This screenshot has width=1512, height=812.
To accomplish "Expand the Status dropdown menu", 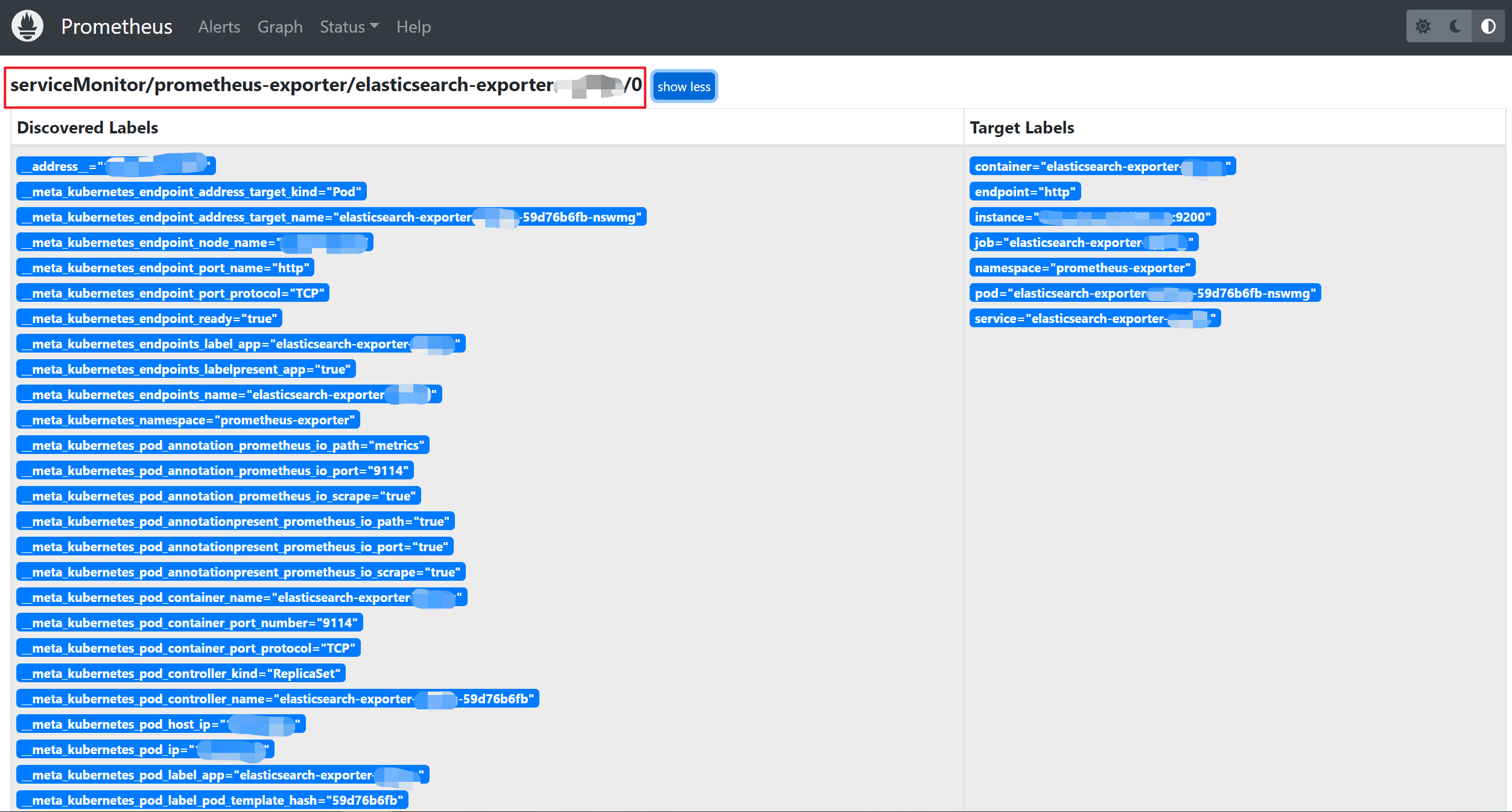I will point(349,27).
